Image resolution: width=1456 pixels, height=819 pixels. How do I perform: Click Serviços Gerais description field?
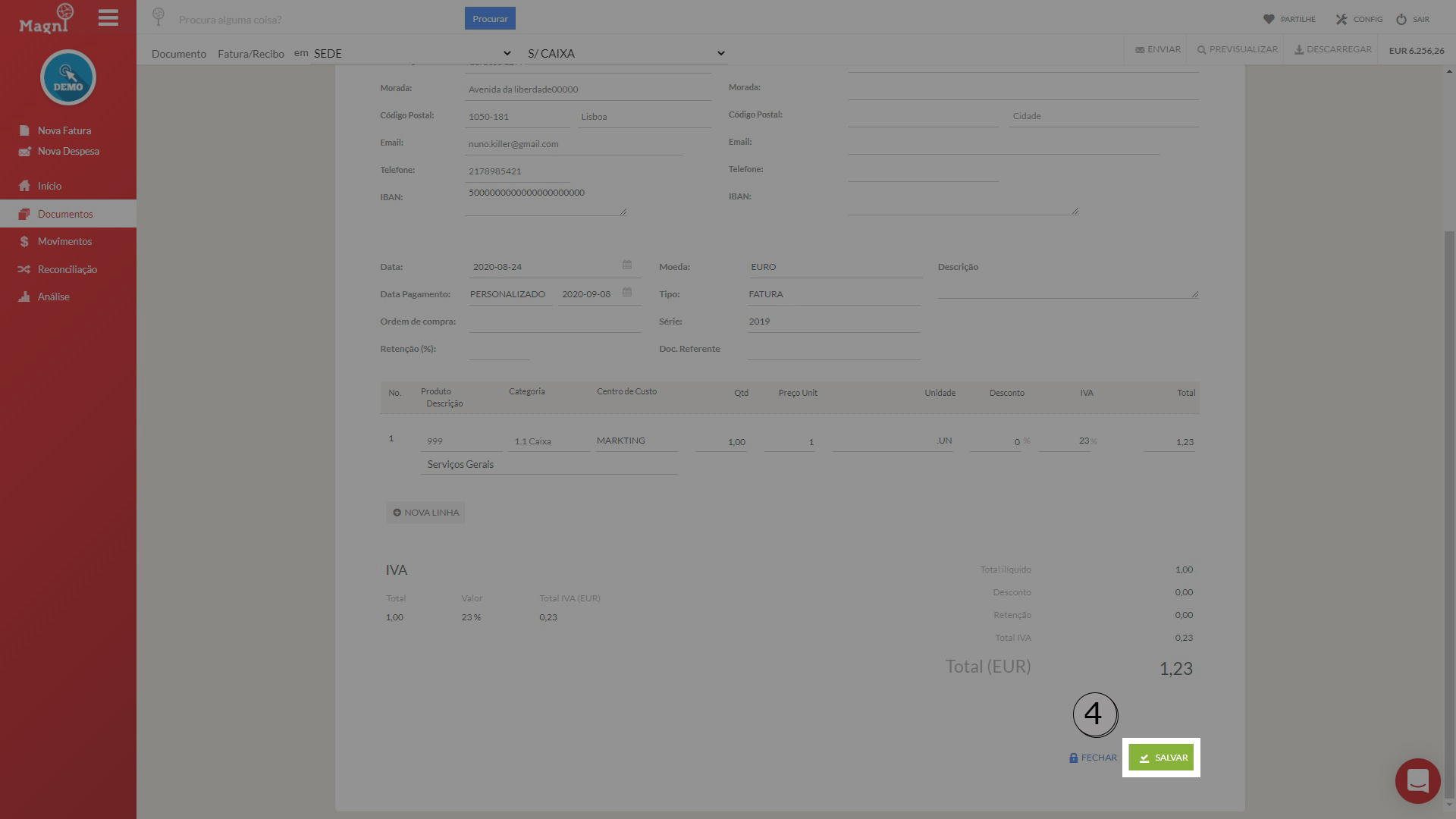tap(549, 465)
